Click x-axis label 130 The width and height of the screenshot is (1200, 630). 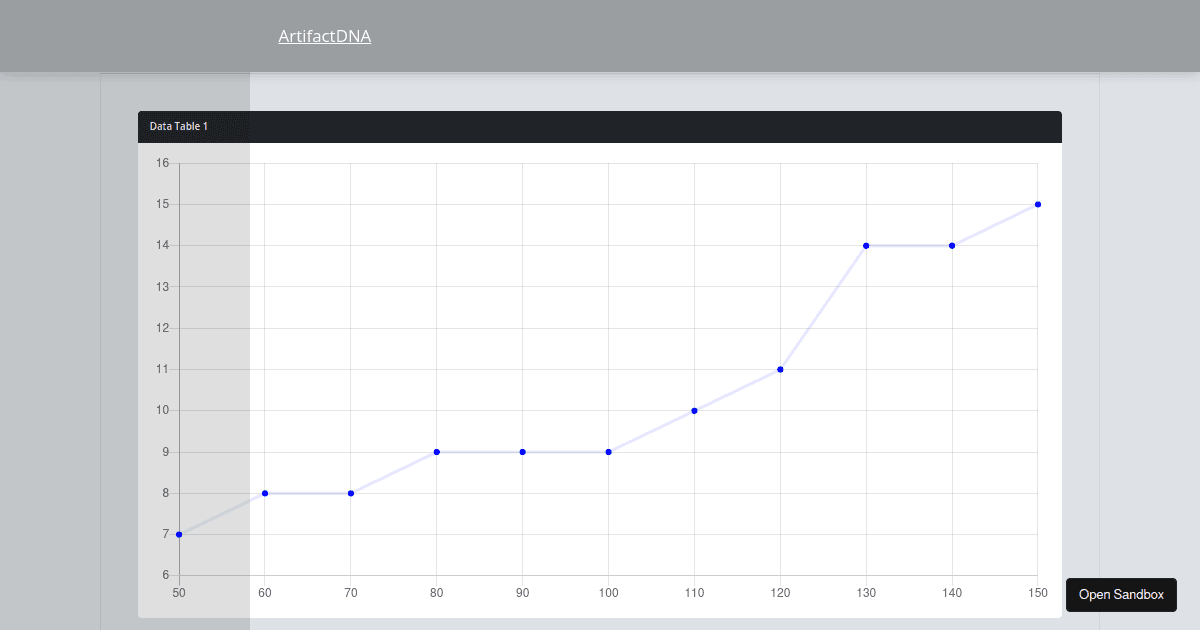click(866, 593)
